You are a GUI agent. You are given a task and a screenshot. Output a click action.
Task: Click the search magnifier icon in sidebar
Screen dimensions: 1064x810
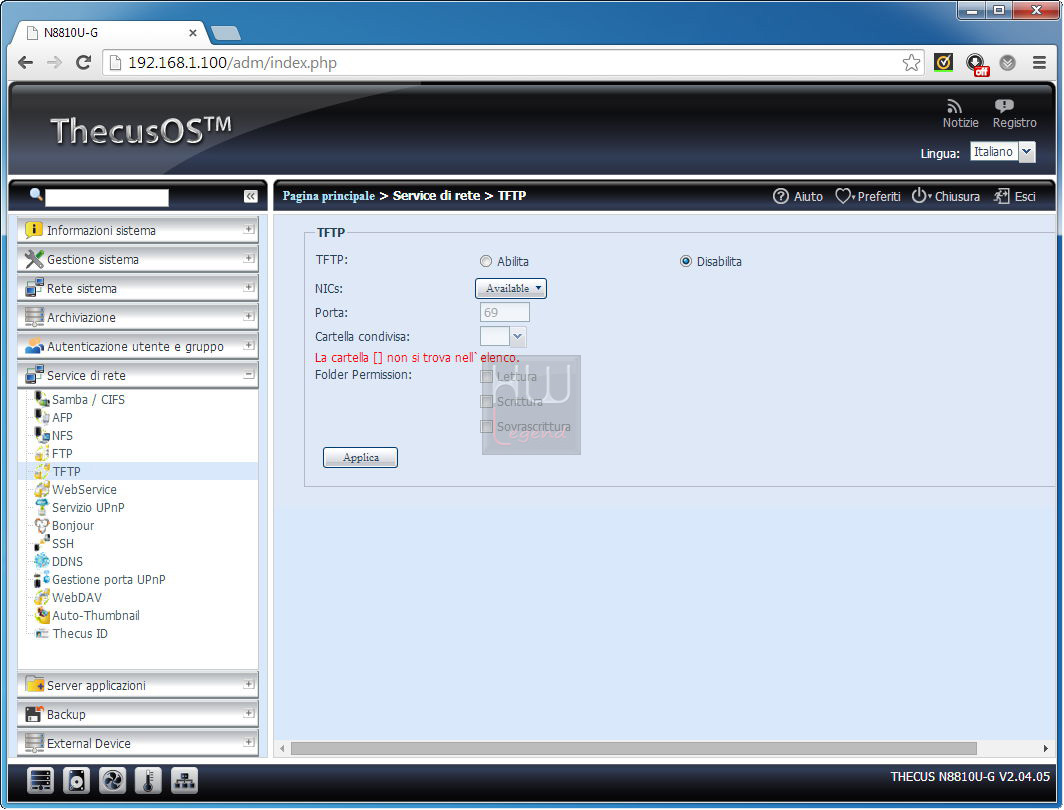(x=36, y=195)
